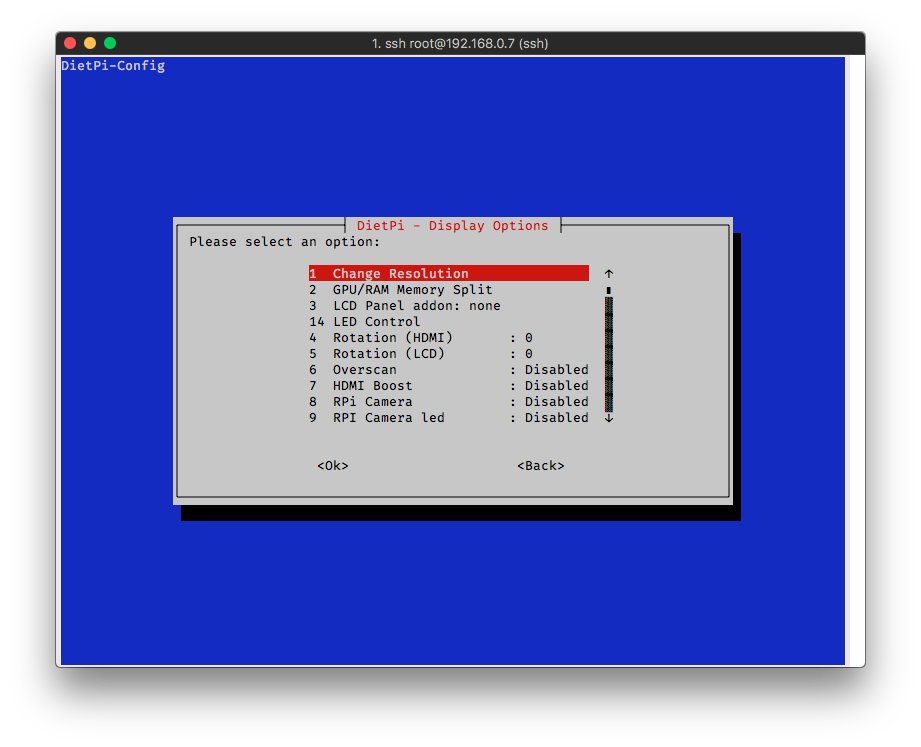Toggle the RPi Camera option

point(449,402)
